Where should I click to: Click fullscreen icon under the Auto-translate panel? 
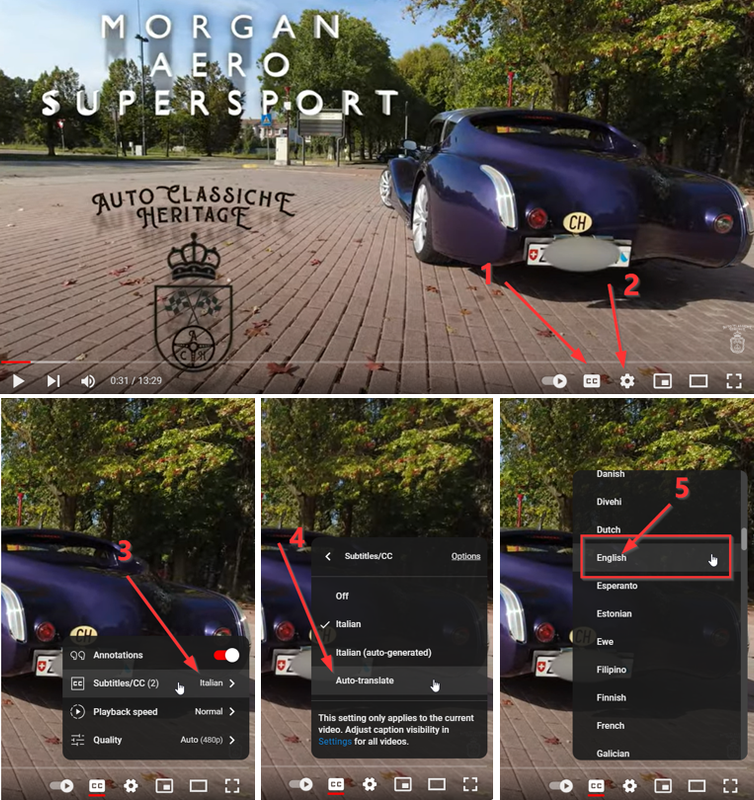470,784
